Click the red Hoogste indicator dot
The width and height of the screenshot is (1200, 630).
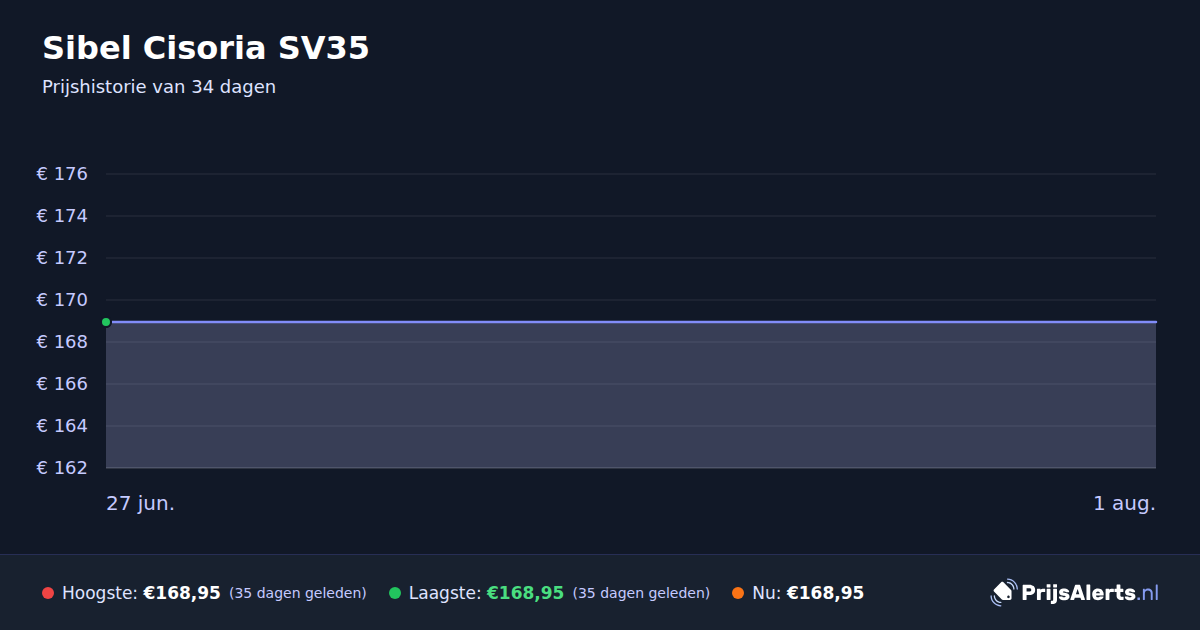pos(48,593)
